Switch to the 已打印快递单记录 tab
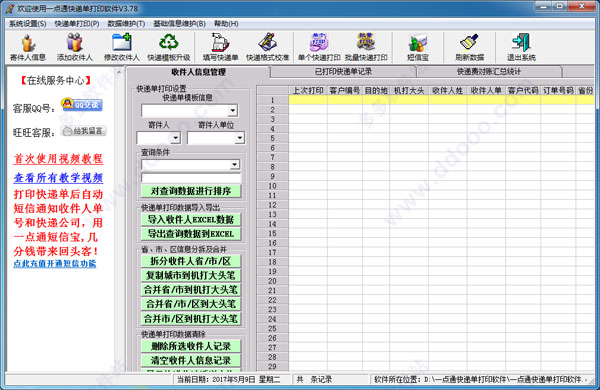Screen dimensions: 600x390 point(343,72)
